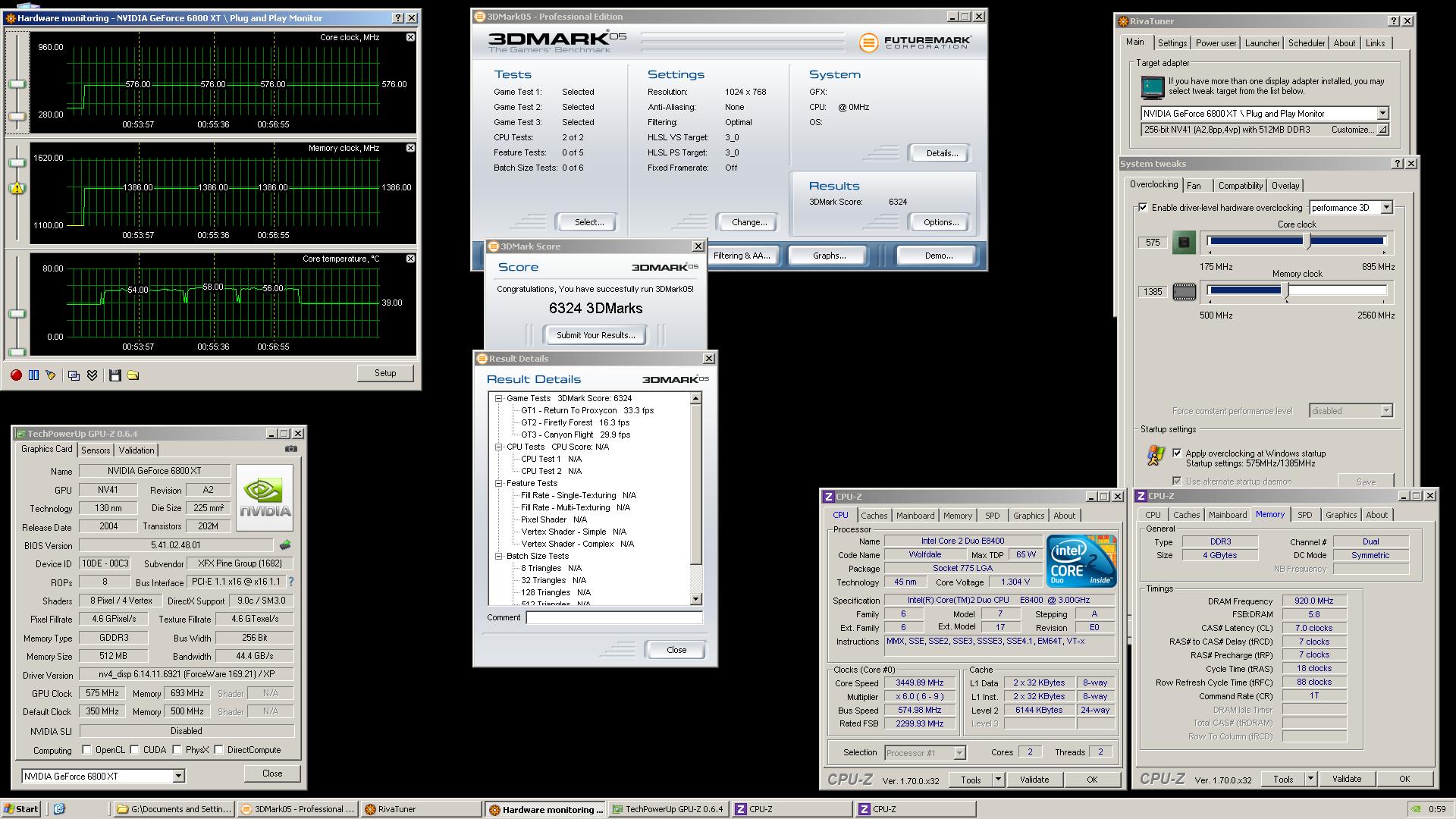Open the performance 3D dropdown
The height and width of the screenshot is (819, 1456).
tap(1386, 208)
